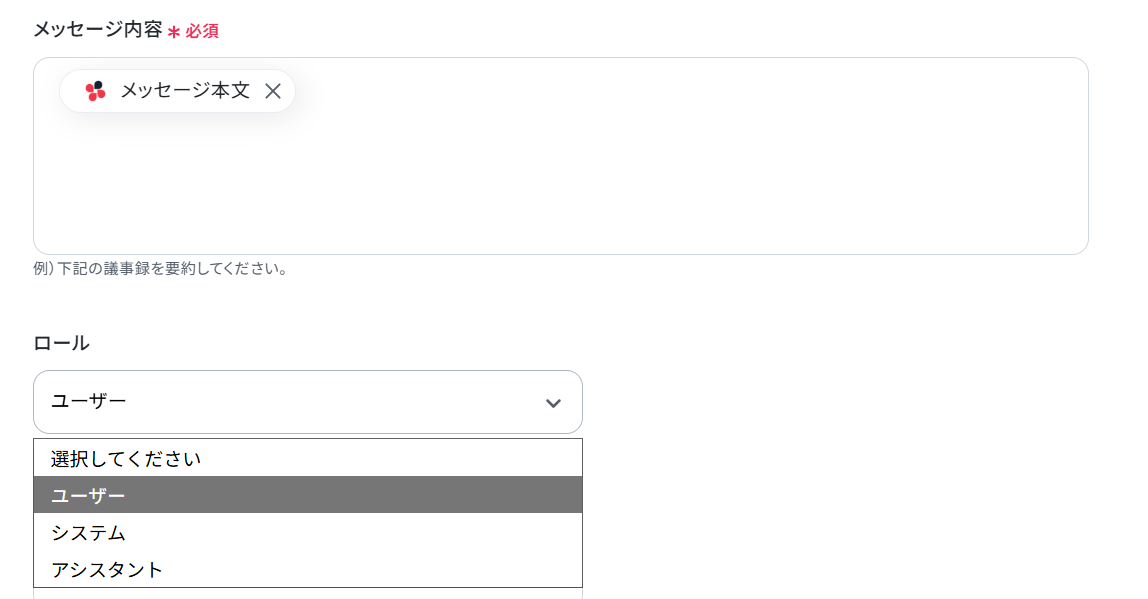1148x599 pixels.
Task: Pick システム from the role list
Action: coord(308,532)
